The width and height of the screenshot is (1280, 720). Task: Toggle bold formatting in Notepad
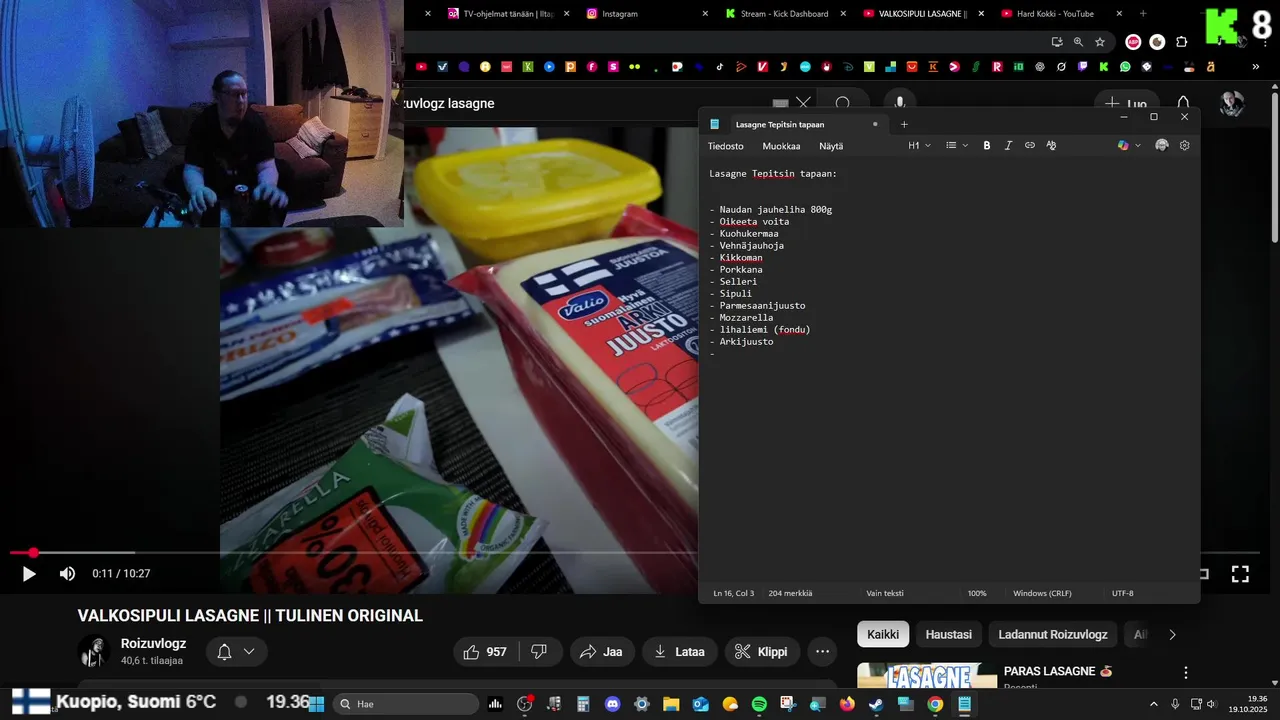(986, 146)
